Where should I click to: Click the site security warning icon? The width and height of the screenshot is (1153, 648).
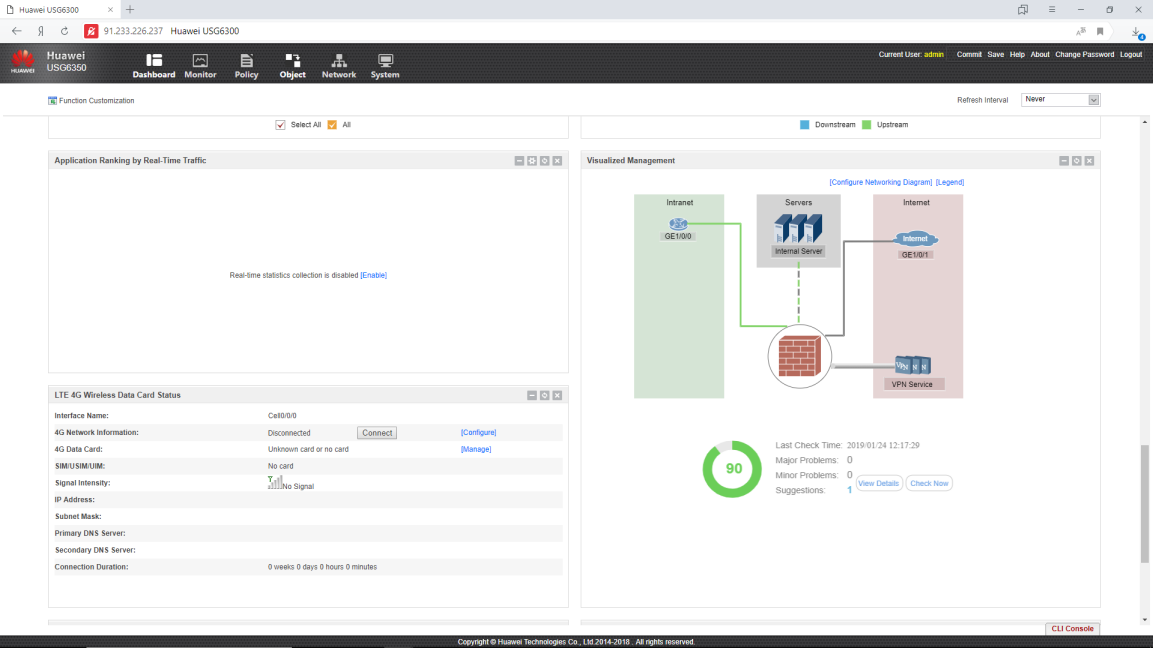coord(91,31)
